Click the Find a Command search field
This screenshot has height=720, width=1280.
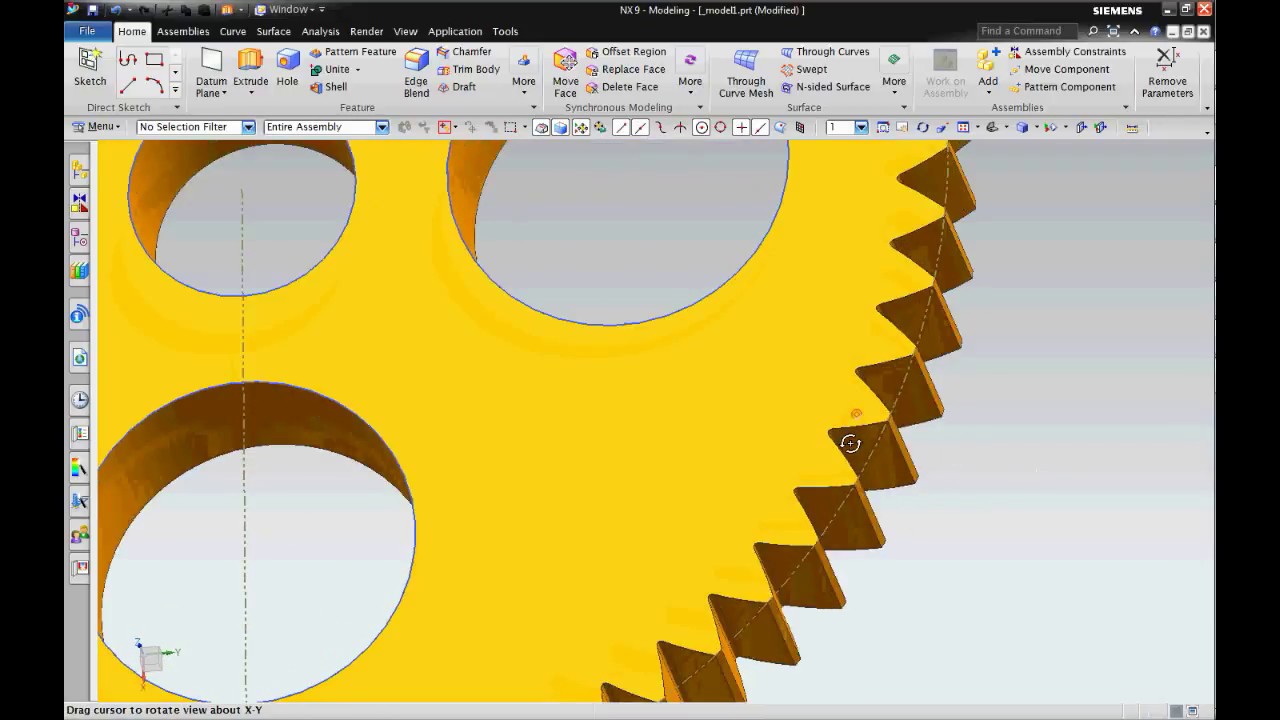(1029, 31)
